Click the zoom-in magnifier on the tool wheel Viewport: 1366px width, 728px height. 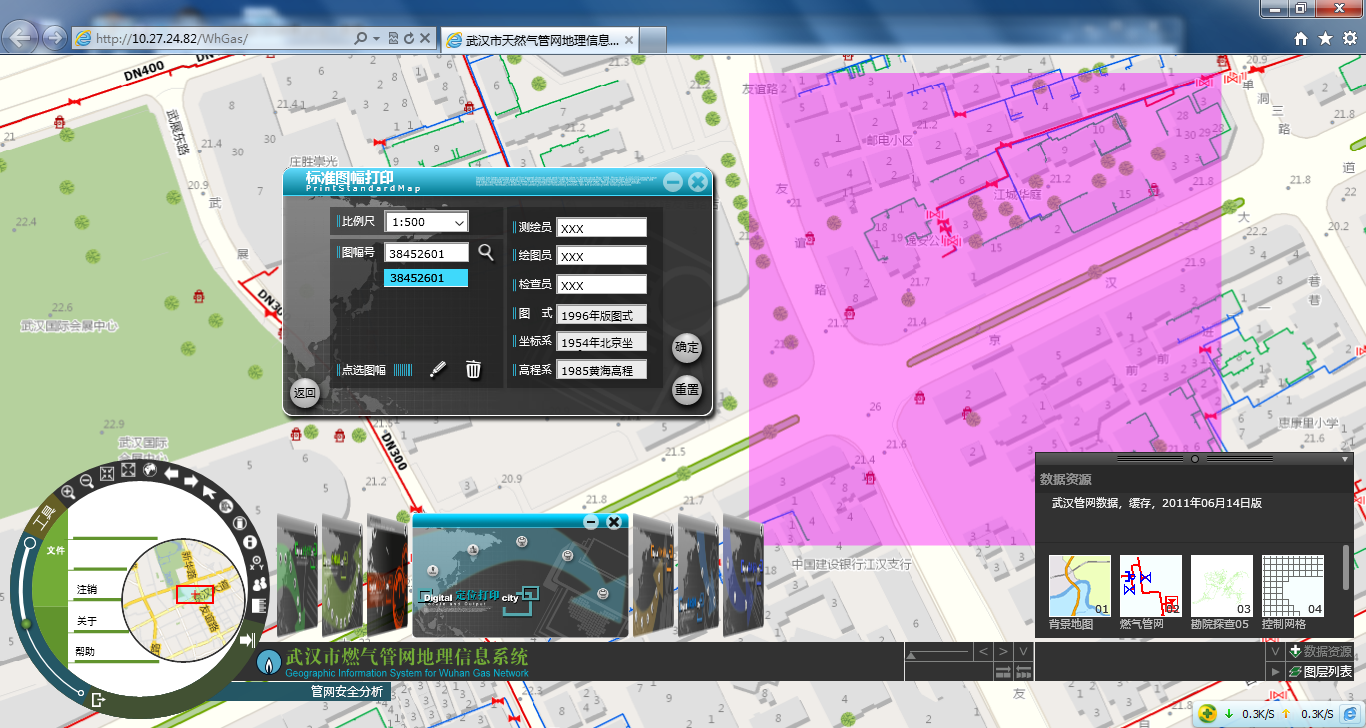click(x=68, y=492)
